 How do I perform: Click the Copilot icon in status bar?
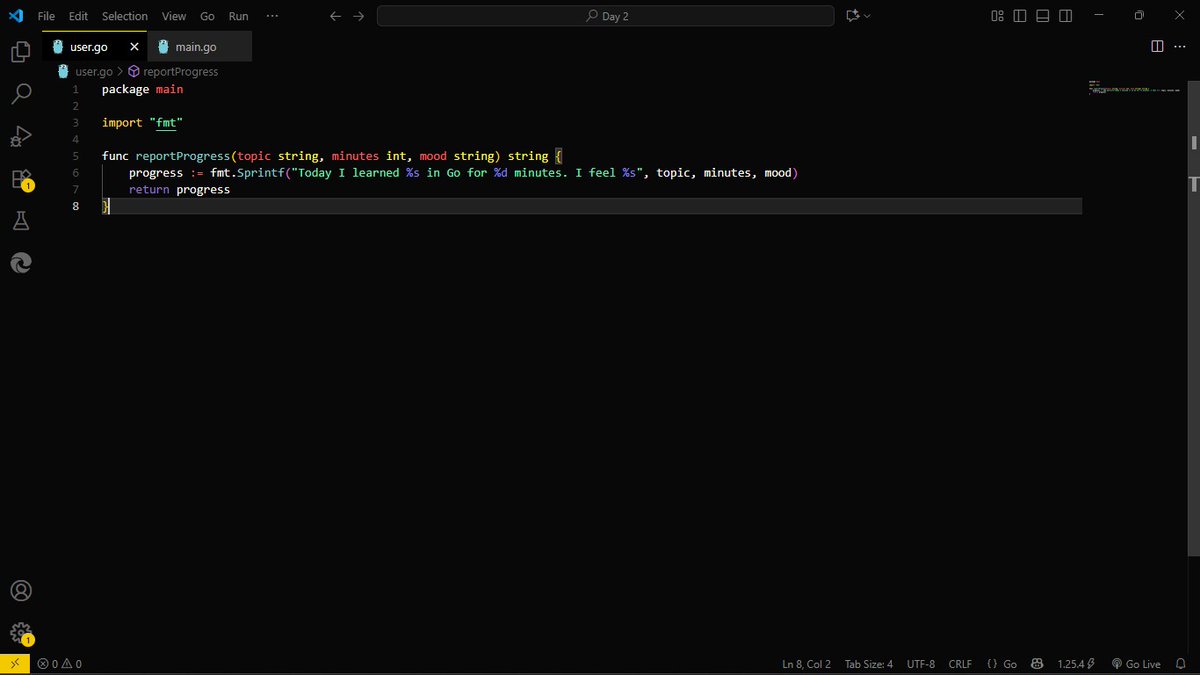pos(1037,663)
